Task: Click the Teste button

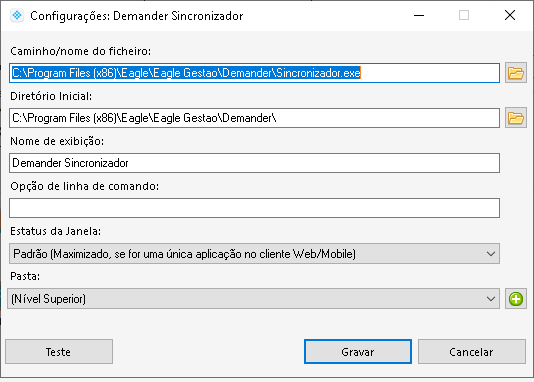Action: click(59, 352)
